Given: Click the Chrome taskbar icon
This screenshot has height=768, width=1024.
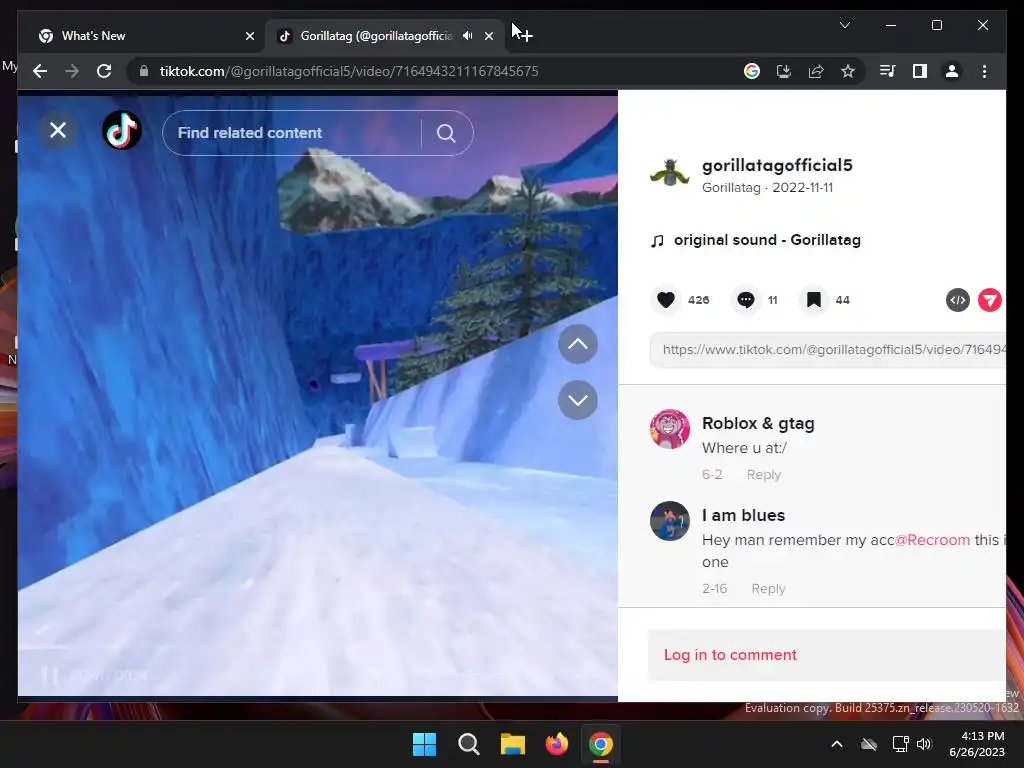Looking at the screenshot, I should pyautogui.click(x=601, y=744).
